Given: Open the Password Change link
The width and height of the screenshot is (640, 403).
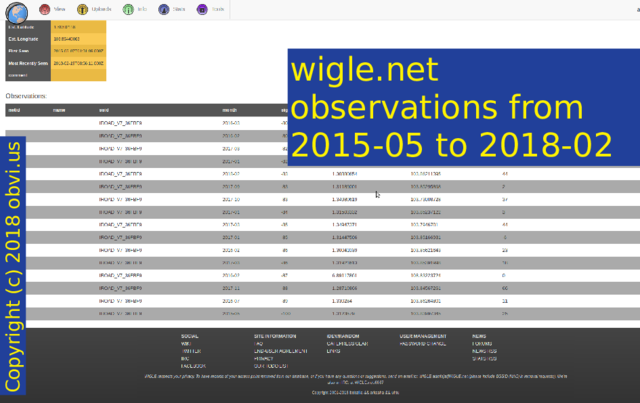Looking at the screenshot, I should (423, 344).
